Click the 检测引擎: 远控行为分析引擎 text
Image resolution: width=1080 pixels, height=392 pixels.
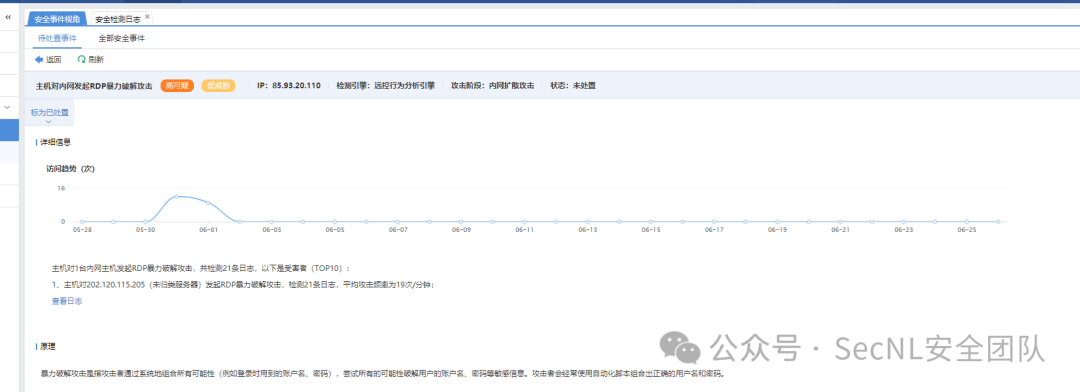(386, 86)
